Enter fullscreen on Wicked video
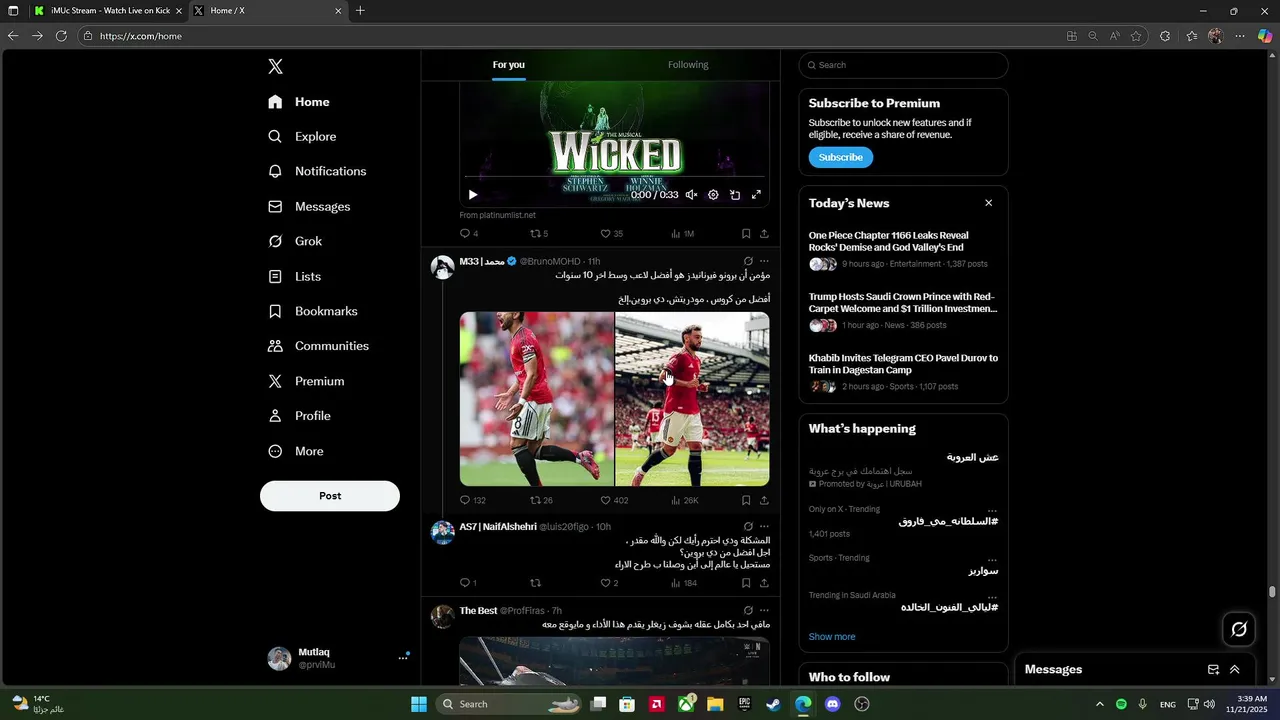Viewport: 1280px width, 720px height. click(757, 195)
